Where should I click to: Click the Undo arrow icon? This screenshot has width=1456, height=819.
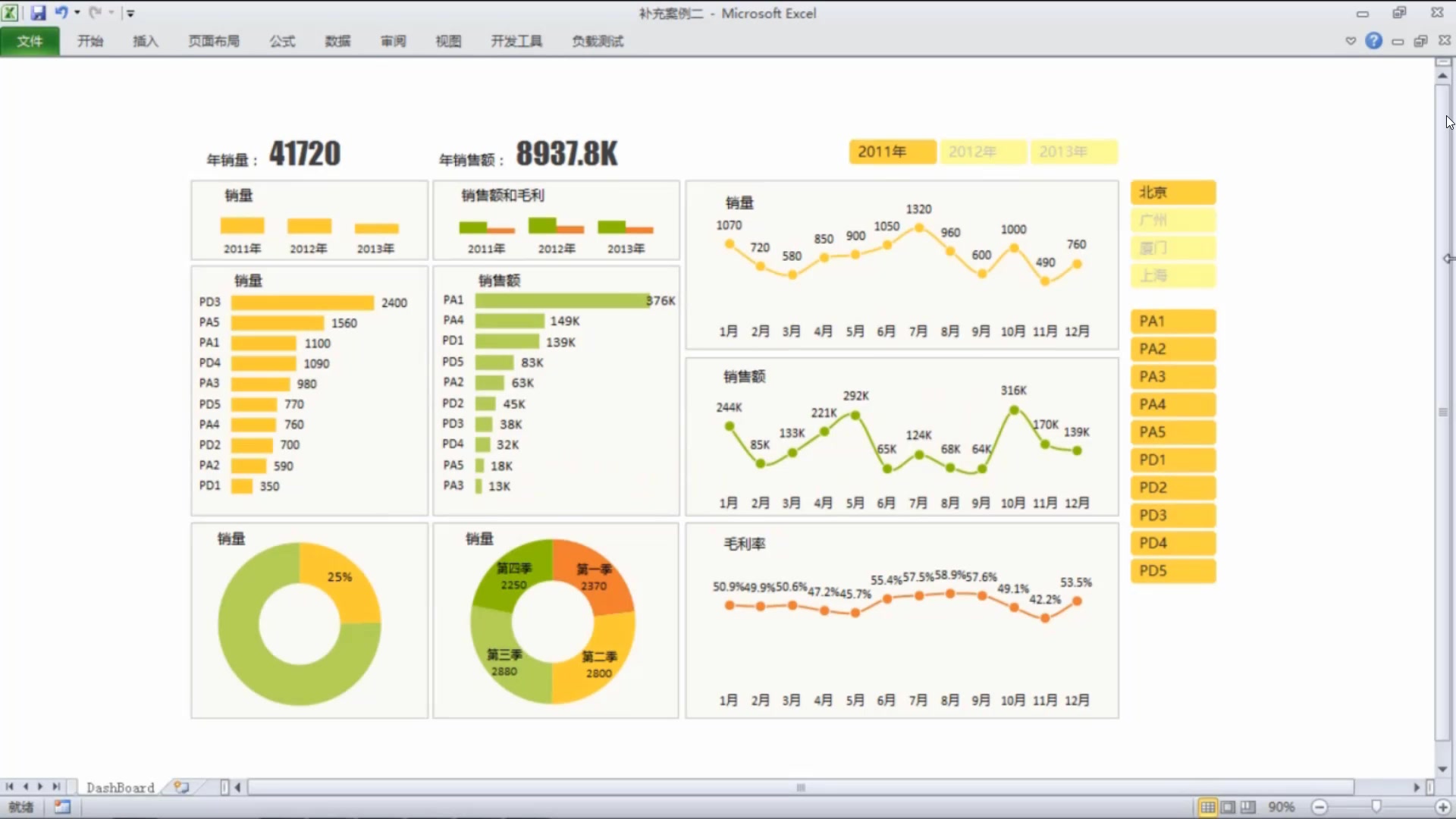click(61, 13)
